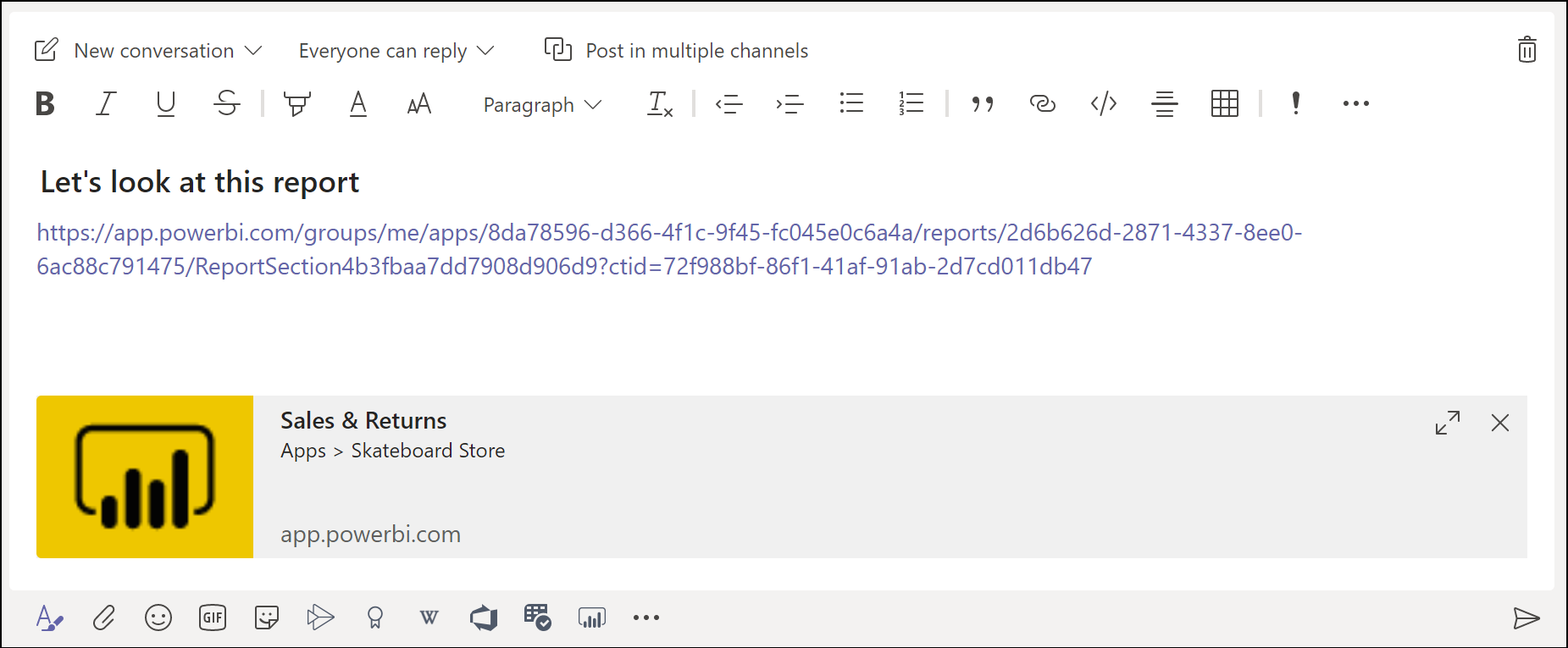Open the Planner tasks app icon

coord(538,618)
